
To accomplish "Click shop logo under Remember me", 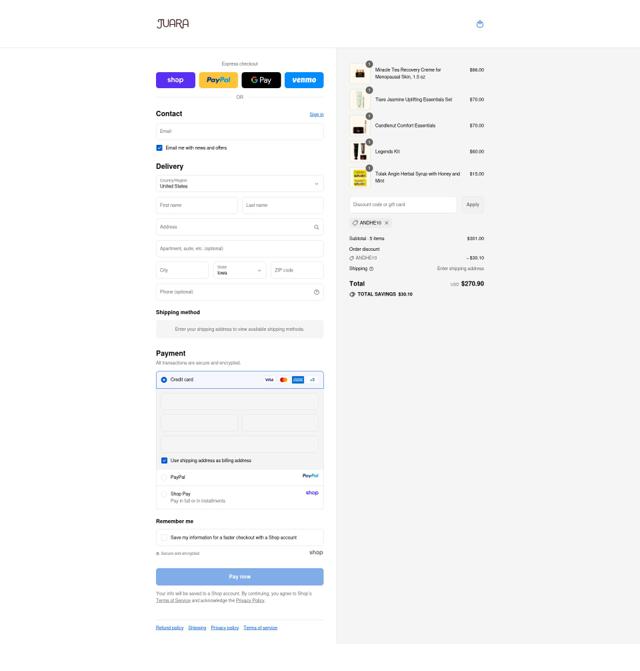I will [316, 552].
